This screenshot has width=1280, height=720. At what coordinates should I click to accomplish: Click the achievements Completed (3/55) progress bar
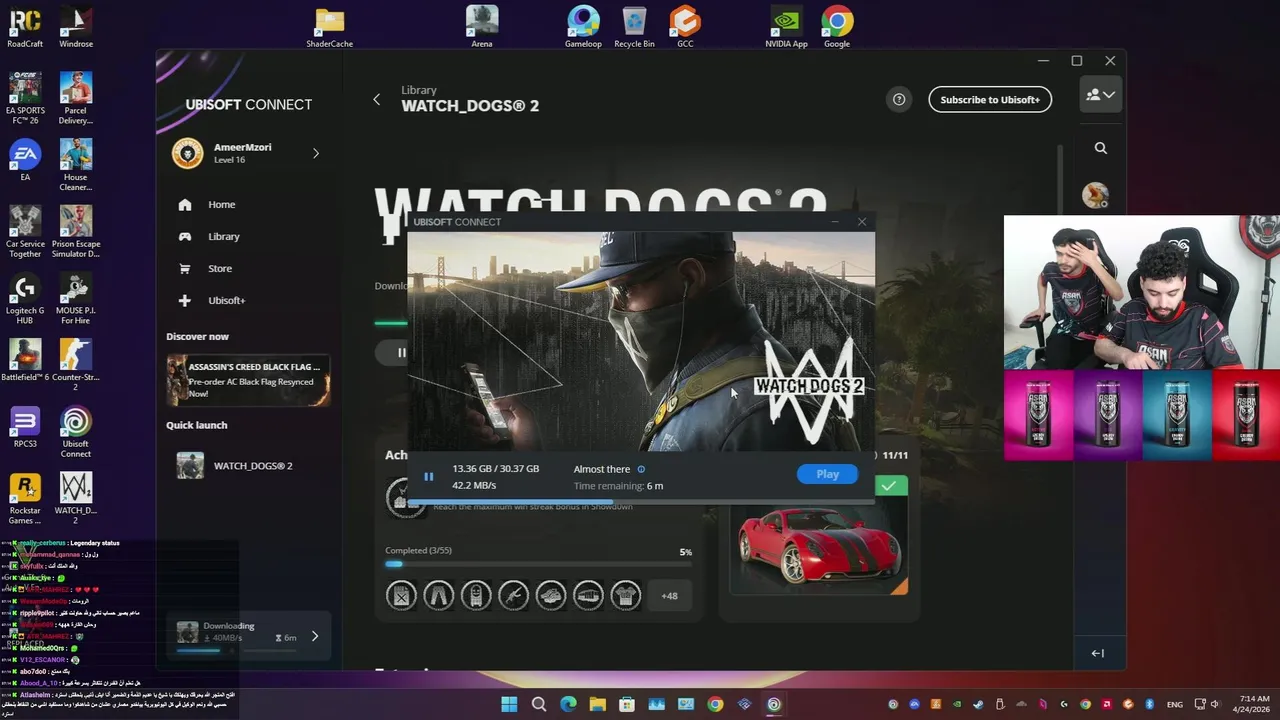point(538,564)
